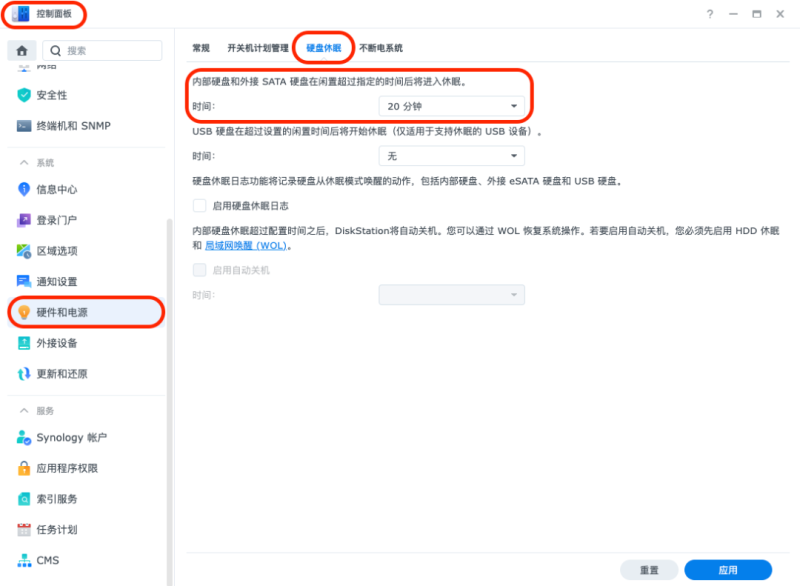
Task: Select the 硬盘休眠 tab
Action: tap(323, 48)
